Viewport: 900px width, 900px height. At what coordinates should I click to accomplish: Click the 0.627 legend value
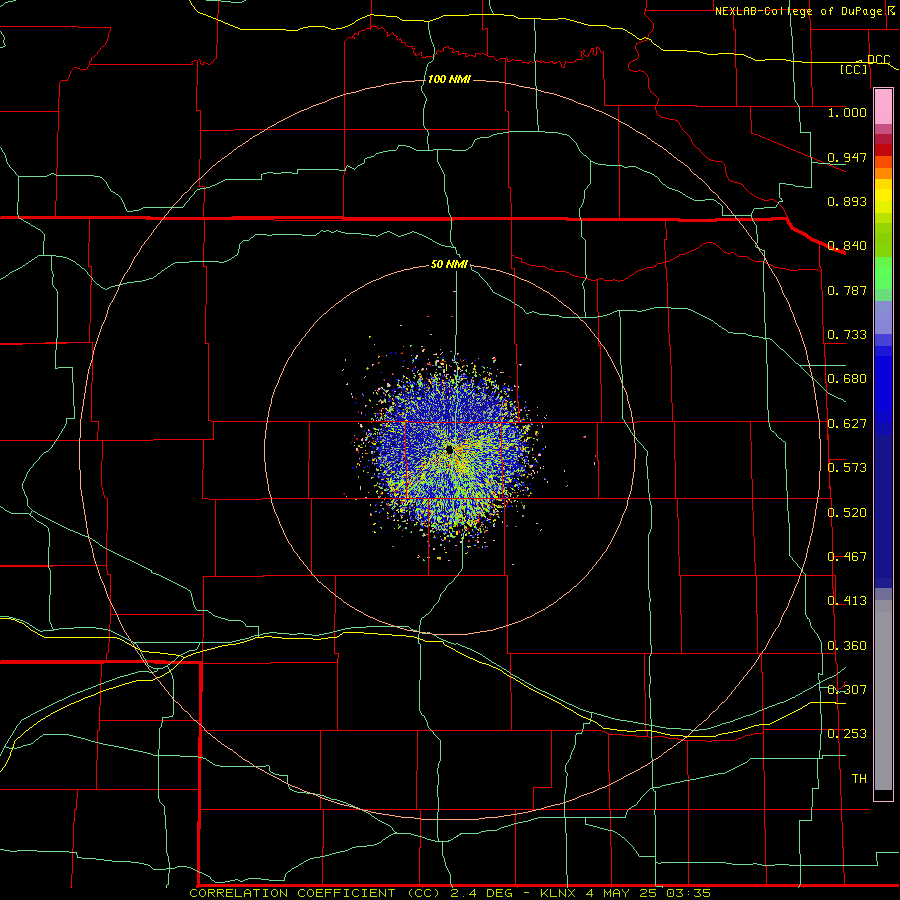pyautogui.click(x=847, y=424)
